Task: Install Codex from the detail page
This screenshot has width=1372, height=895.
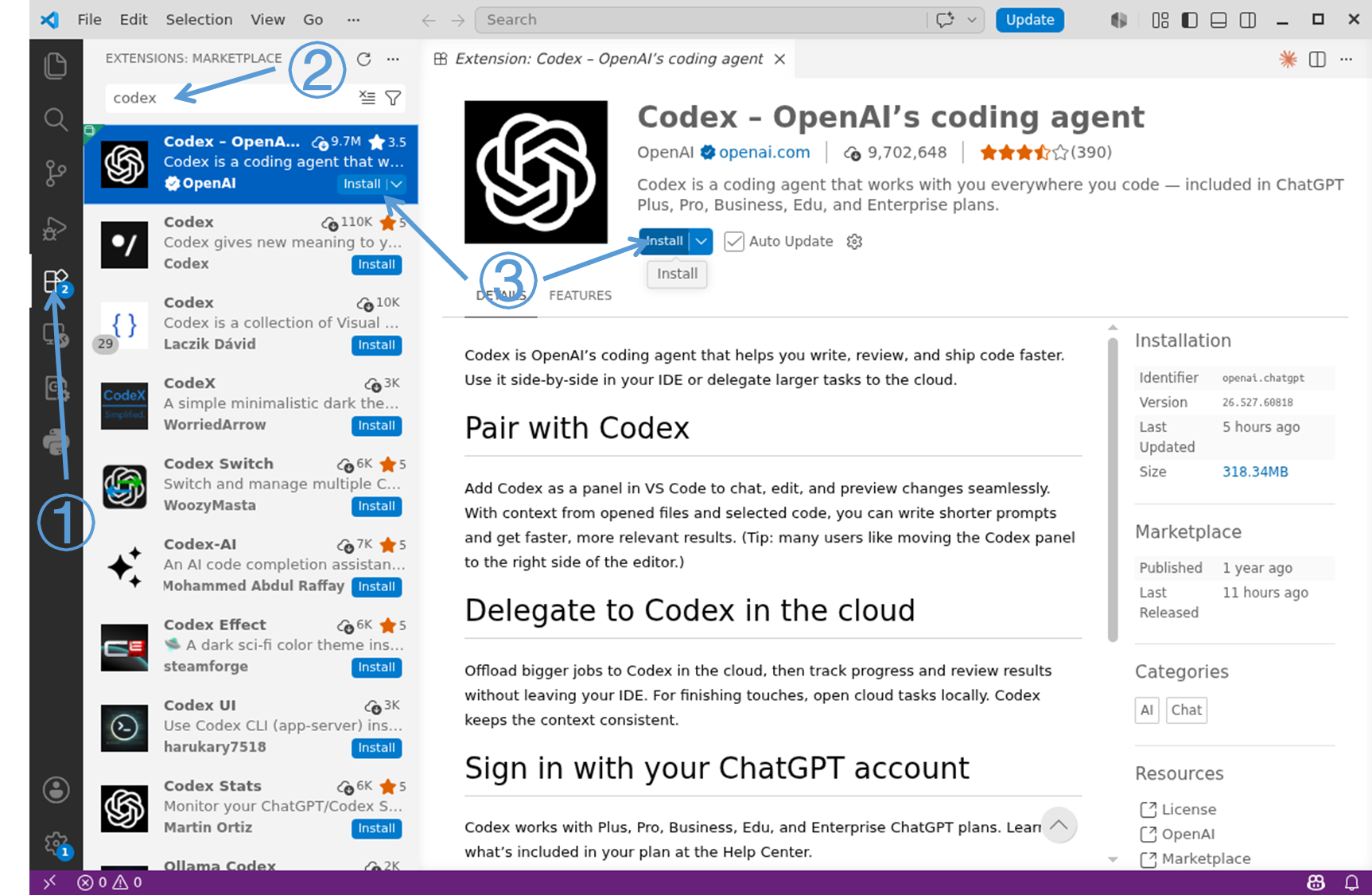Action: pos(664,241)
